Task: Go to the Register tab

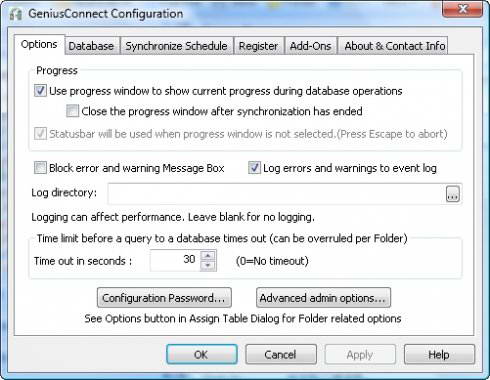Action: (x=258, y=46)
